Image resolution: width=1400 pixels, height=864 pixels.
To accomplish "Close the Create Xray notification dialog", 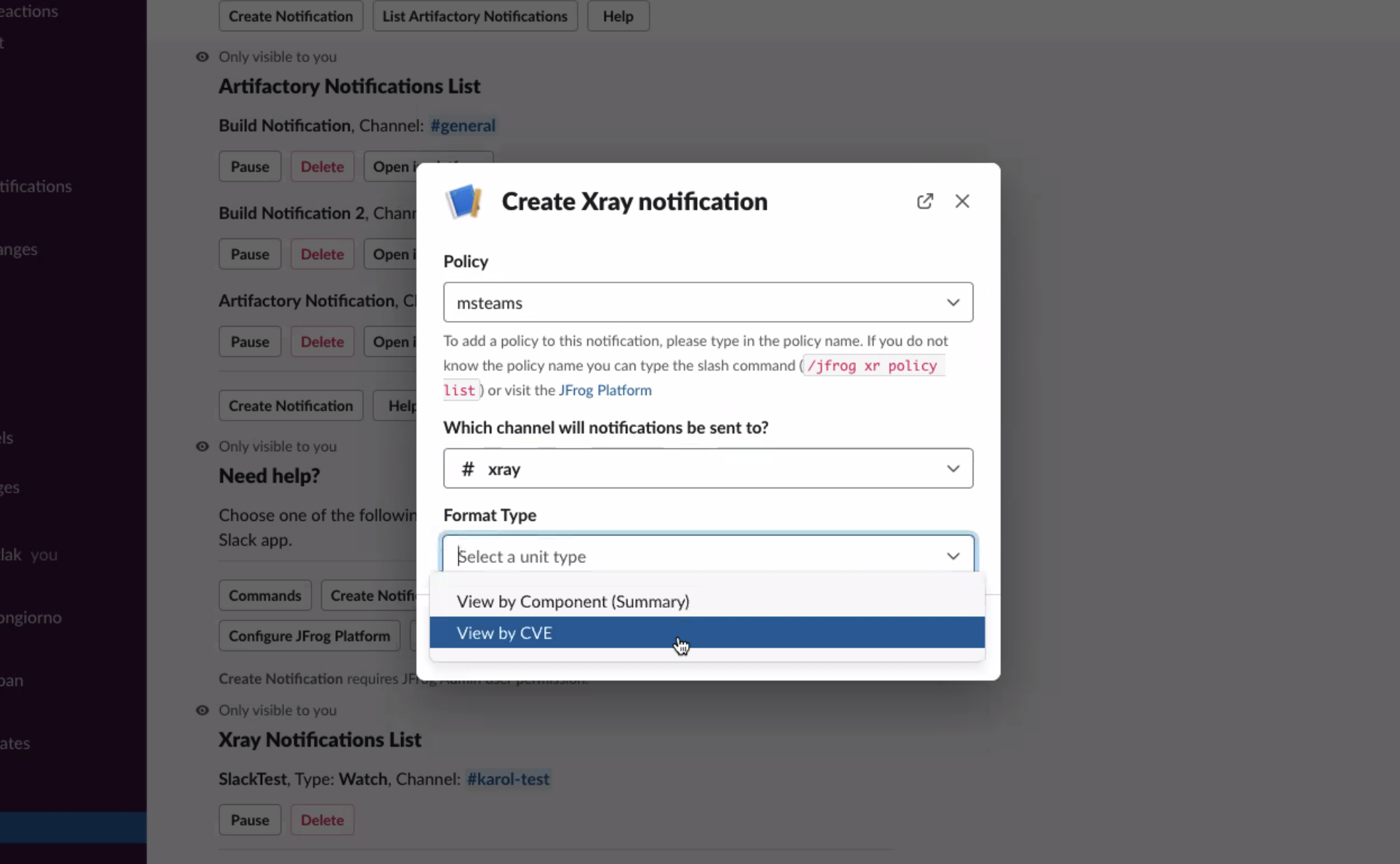I will 962,201.
